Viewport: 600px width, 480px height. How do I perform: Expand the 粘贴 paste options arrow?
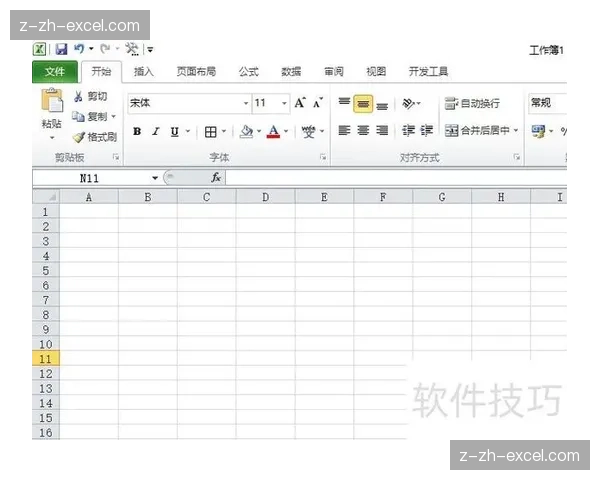(x=52, y=137)
